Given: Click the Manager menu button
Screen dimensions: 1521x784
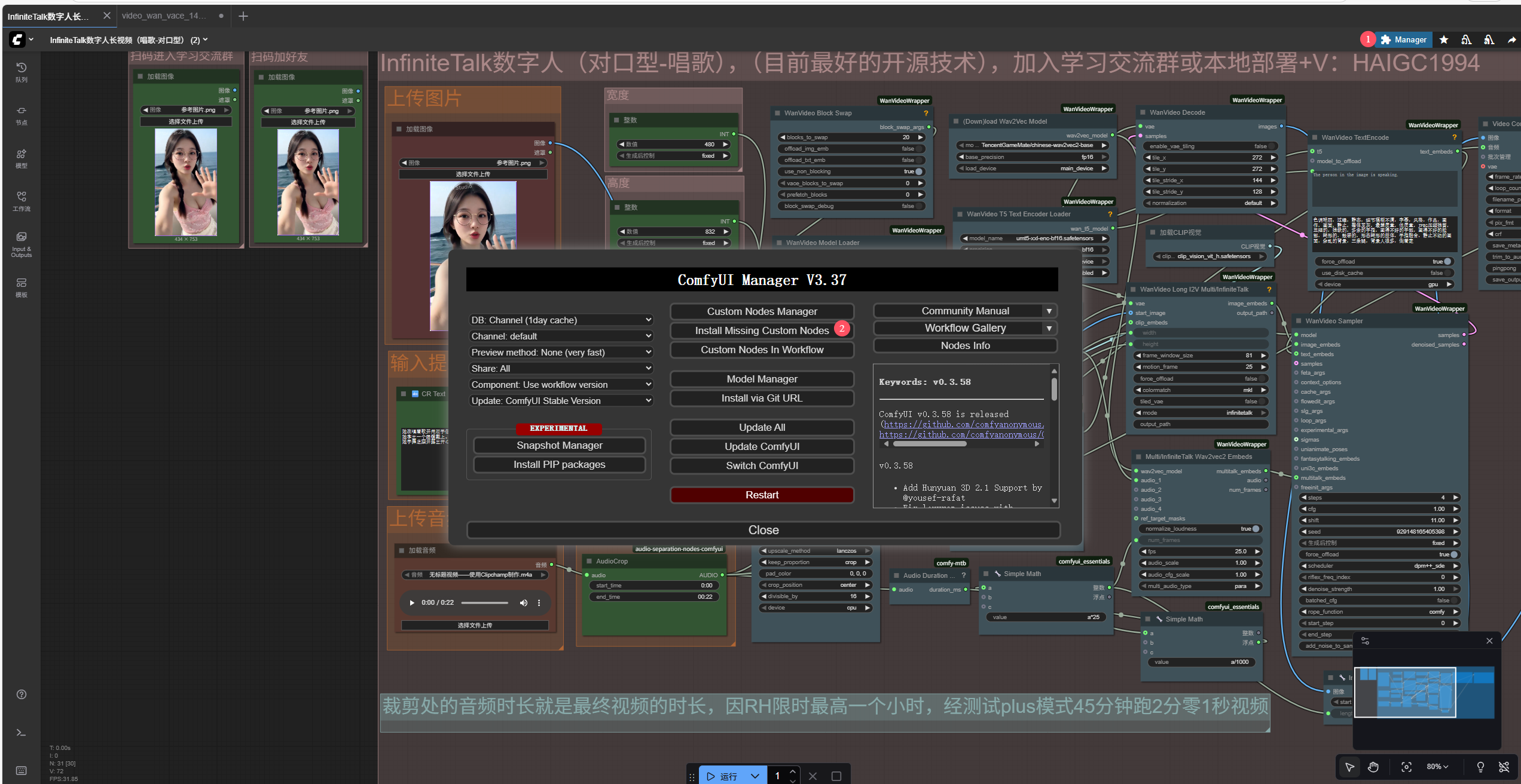Looking at the screenshot, I should pyautogui.click(x=1403, y=40).
